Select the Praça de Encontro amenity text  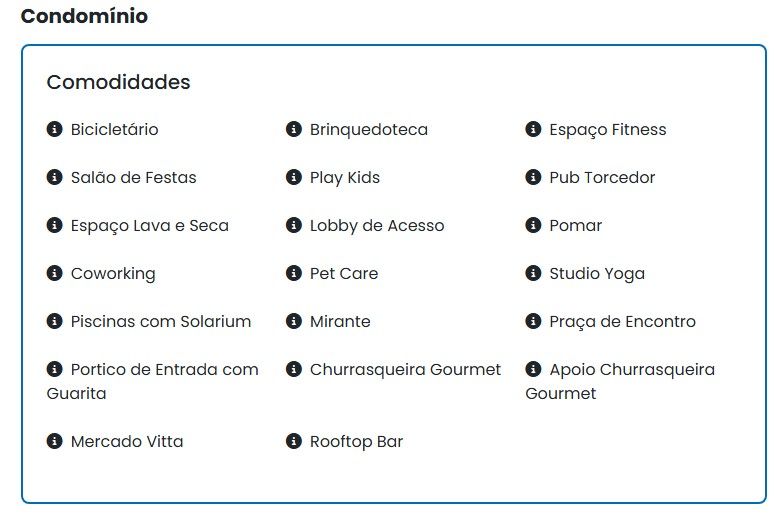(622, 322)
